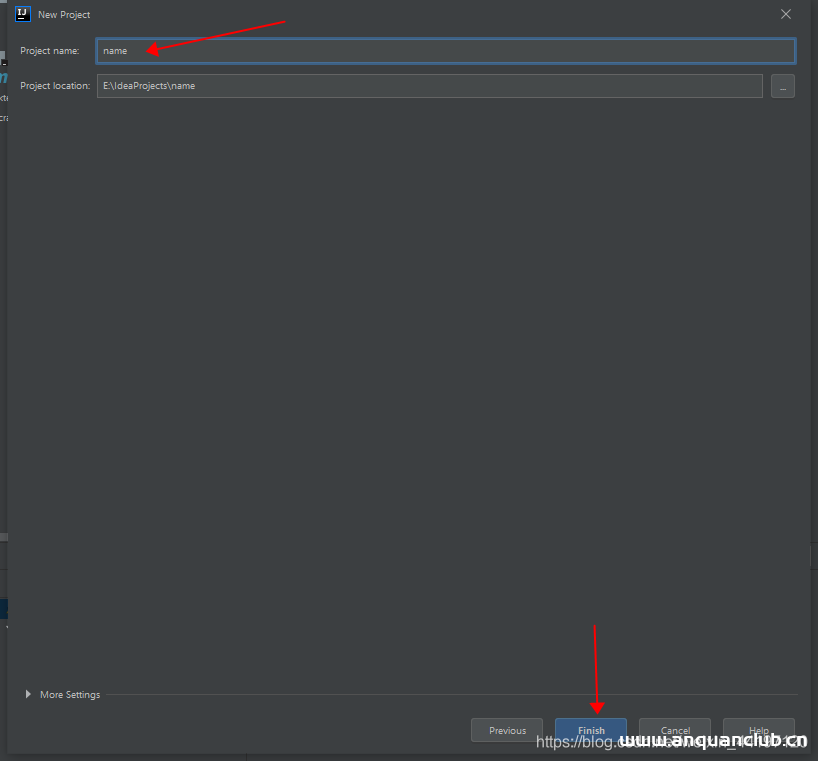Expand the More Settings disclosure triangle

[28, 694]
